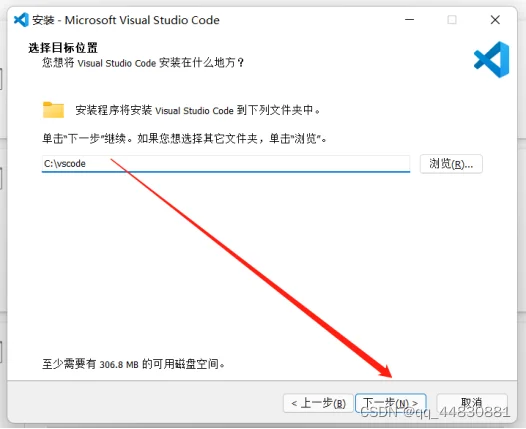Close the VS Code setup window
This screenshot has height=429, width=526.
tap(495, 20)
